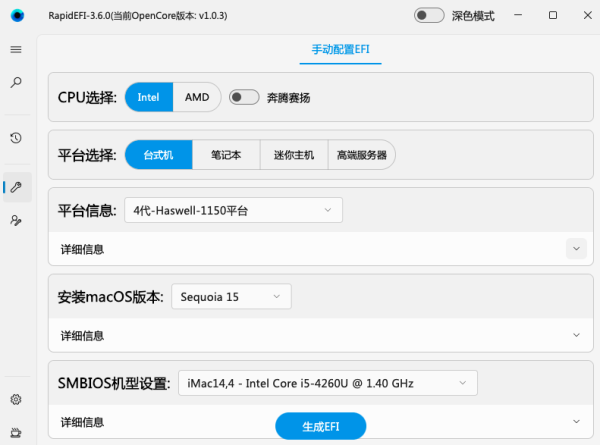Click the RapidEFI app logo

pos(17,15)
